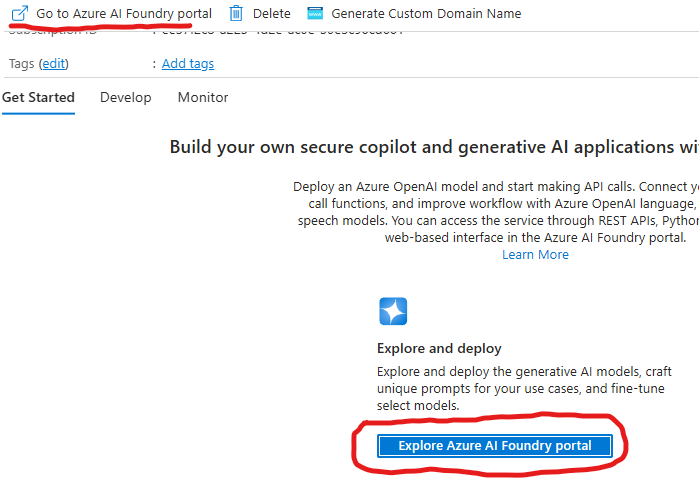This screenshot has width=699, height=481.
Task: Click the Explore Azure AI Foundry portal button
Action: [x=495, y=446]
